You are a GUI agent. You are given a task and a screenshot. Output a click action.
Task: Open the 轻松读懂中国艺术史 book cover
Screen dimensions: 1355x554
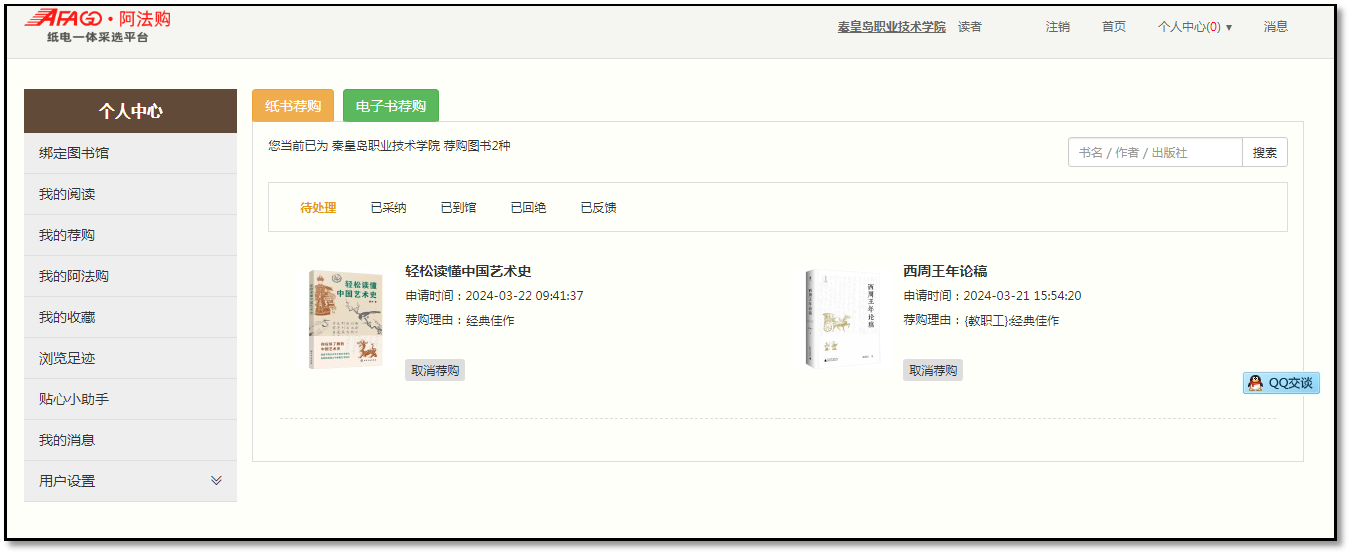point(345,319)
